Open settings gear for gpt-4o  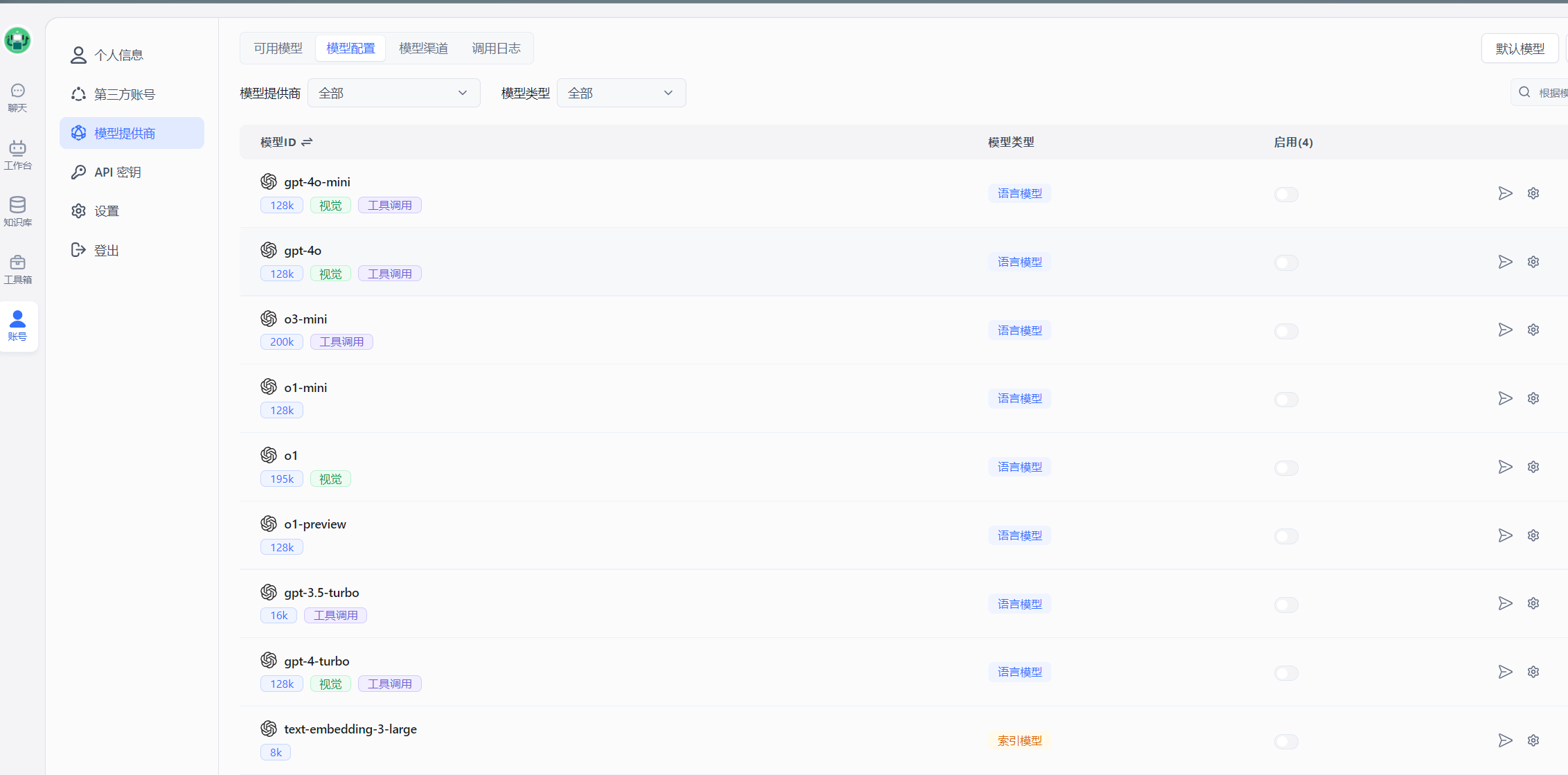(1533, 262)
